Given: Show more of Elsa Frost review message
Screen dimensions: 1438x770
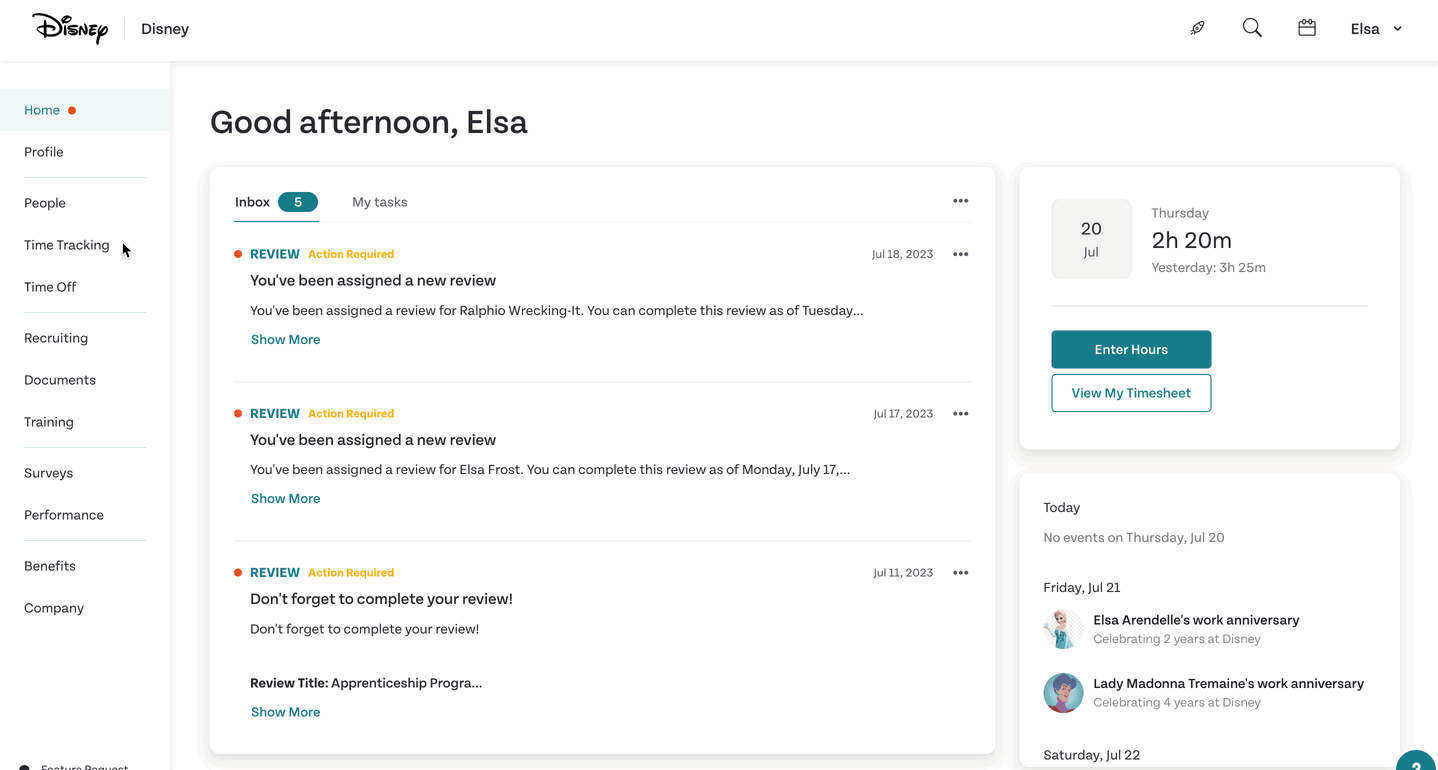Looking at the screenshot, I should pos(285,499).
